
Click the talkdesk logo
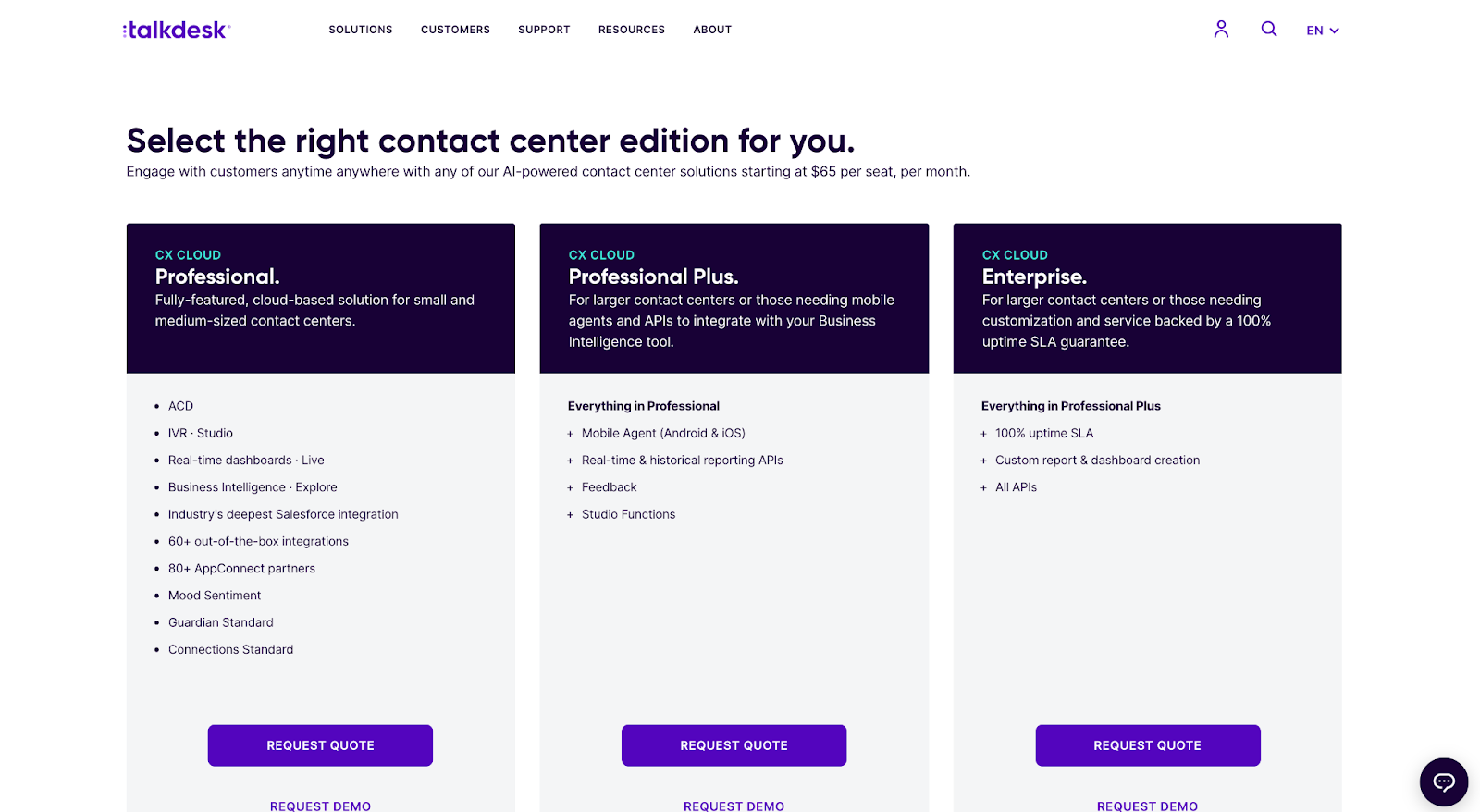[177, 30]
